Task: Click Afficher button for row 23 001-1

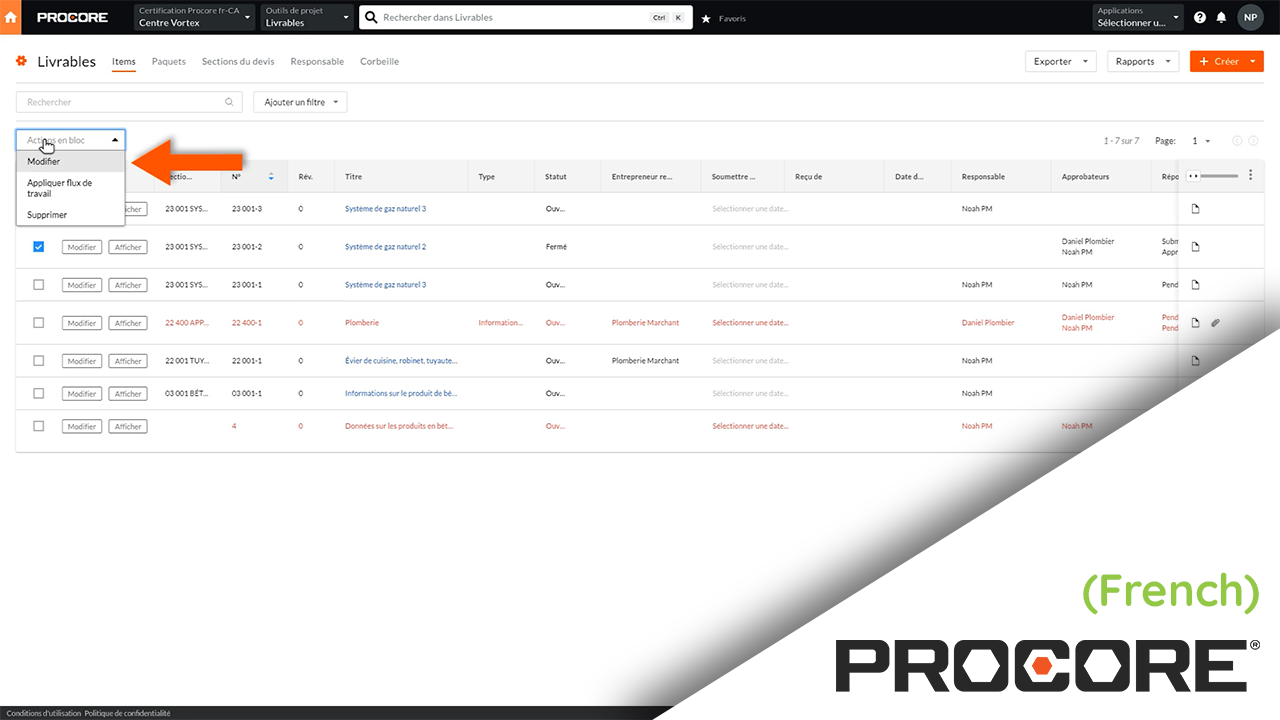Action: coord(128,285)
